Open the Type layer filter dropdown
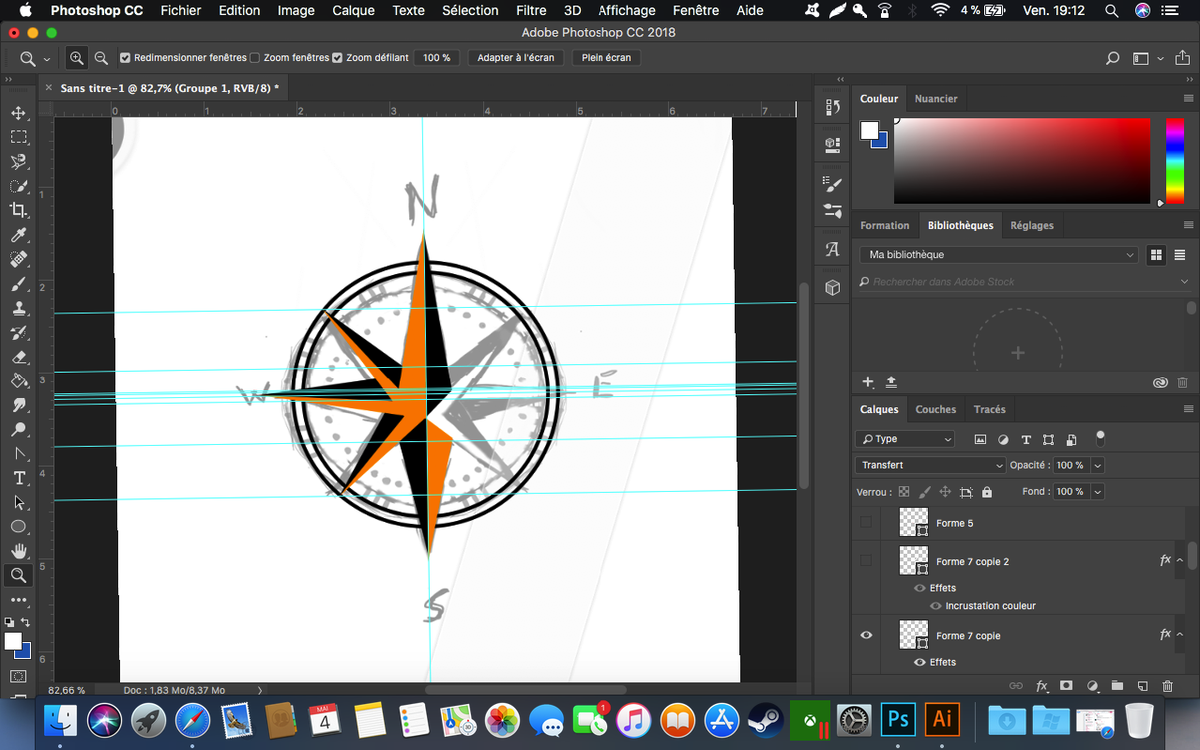 click(906, 439)
